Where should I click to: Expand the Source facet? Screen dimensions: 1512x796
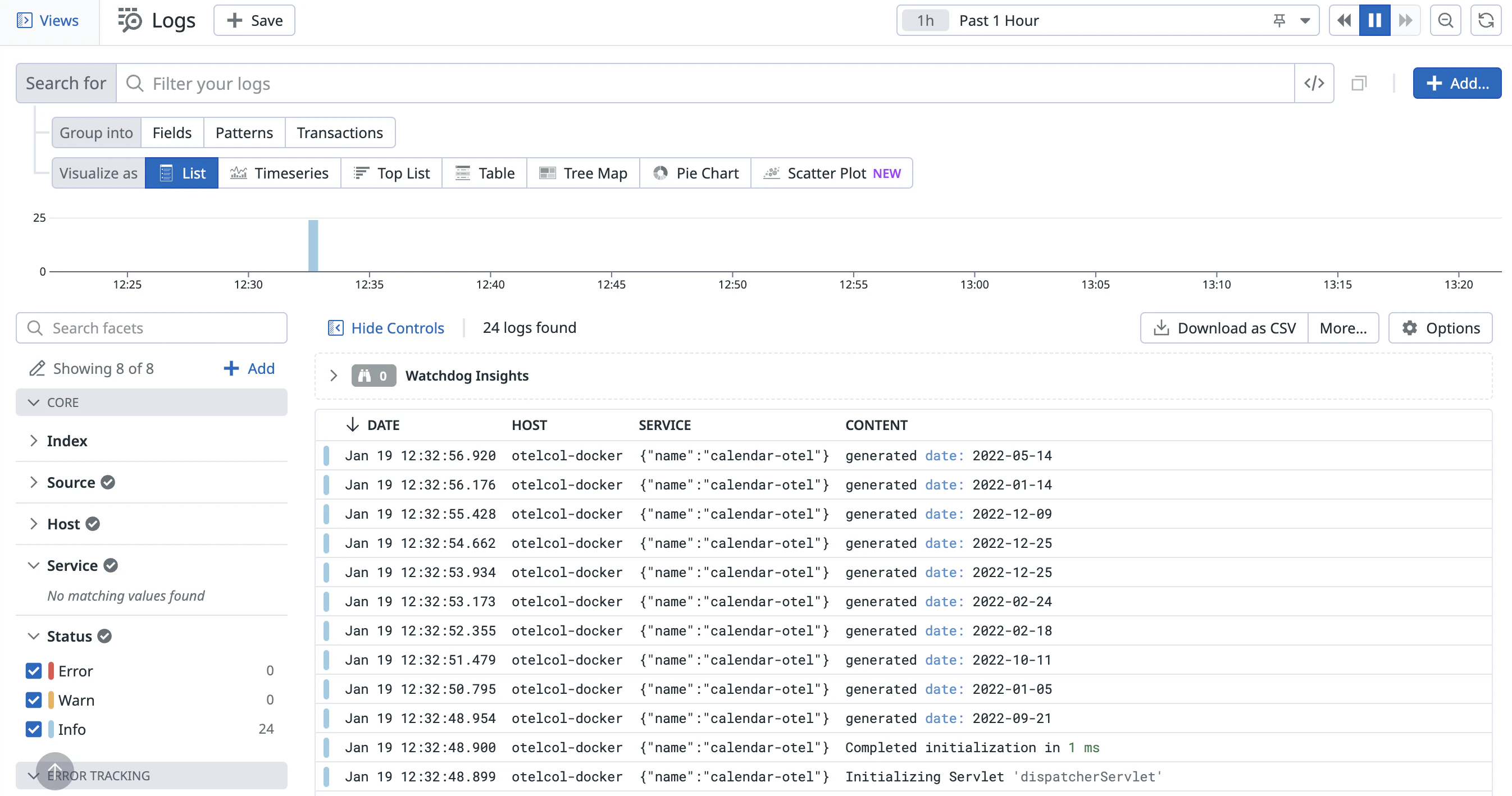(x=34, y=482)
